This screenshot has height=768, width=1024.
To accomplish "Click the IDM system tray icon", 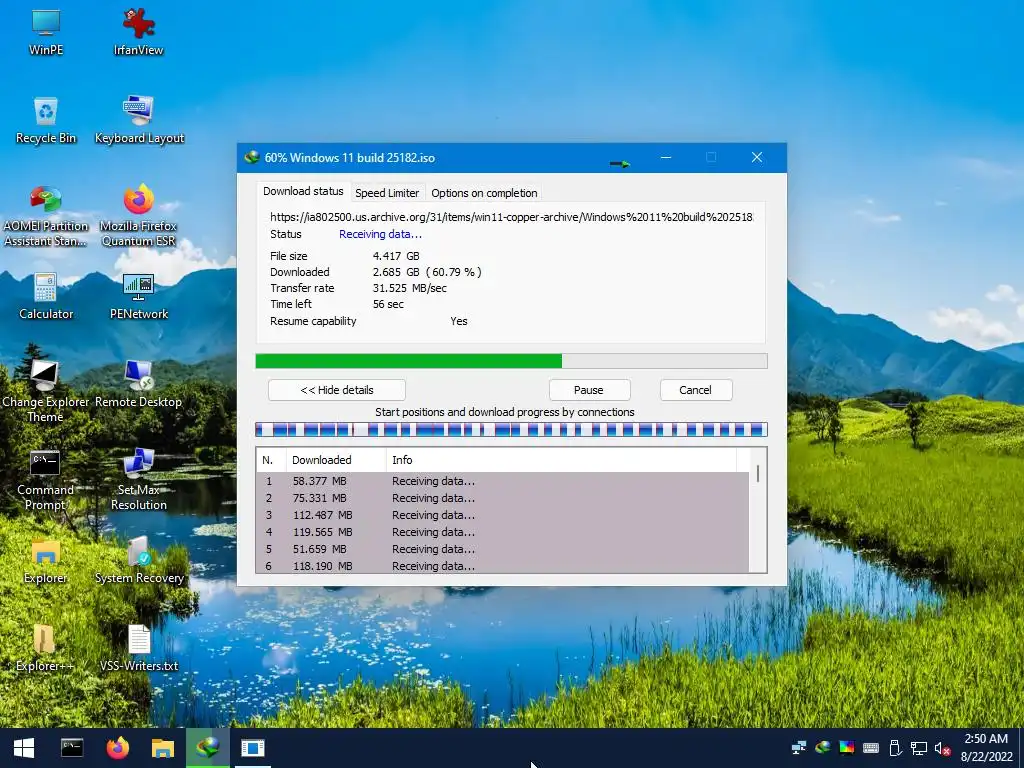I will pyautogui.click(x=823, y=748).
